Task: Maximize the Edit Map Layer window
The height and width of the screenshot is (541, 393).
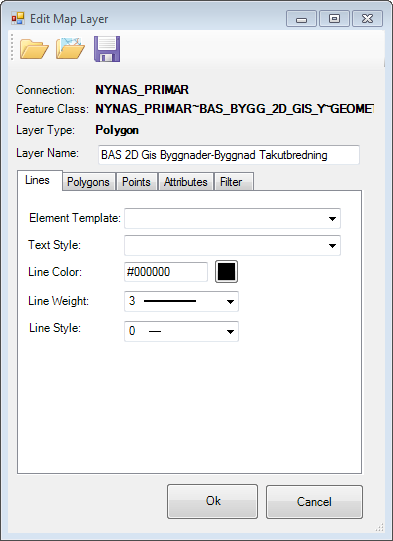Action: pyautogui.click(x=334, y=18)
